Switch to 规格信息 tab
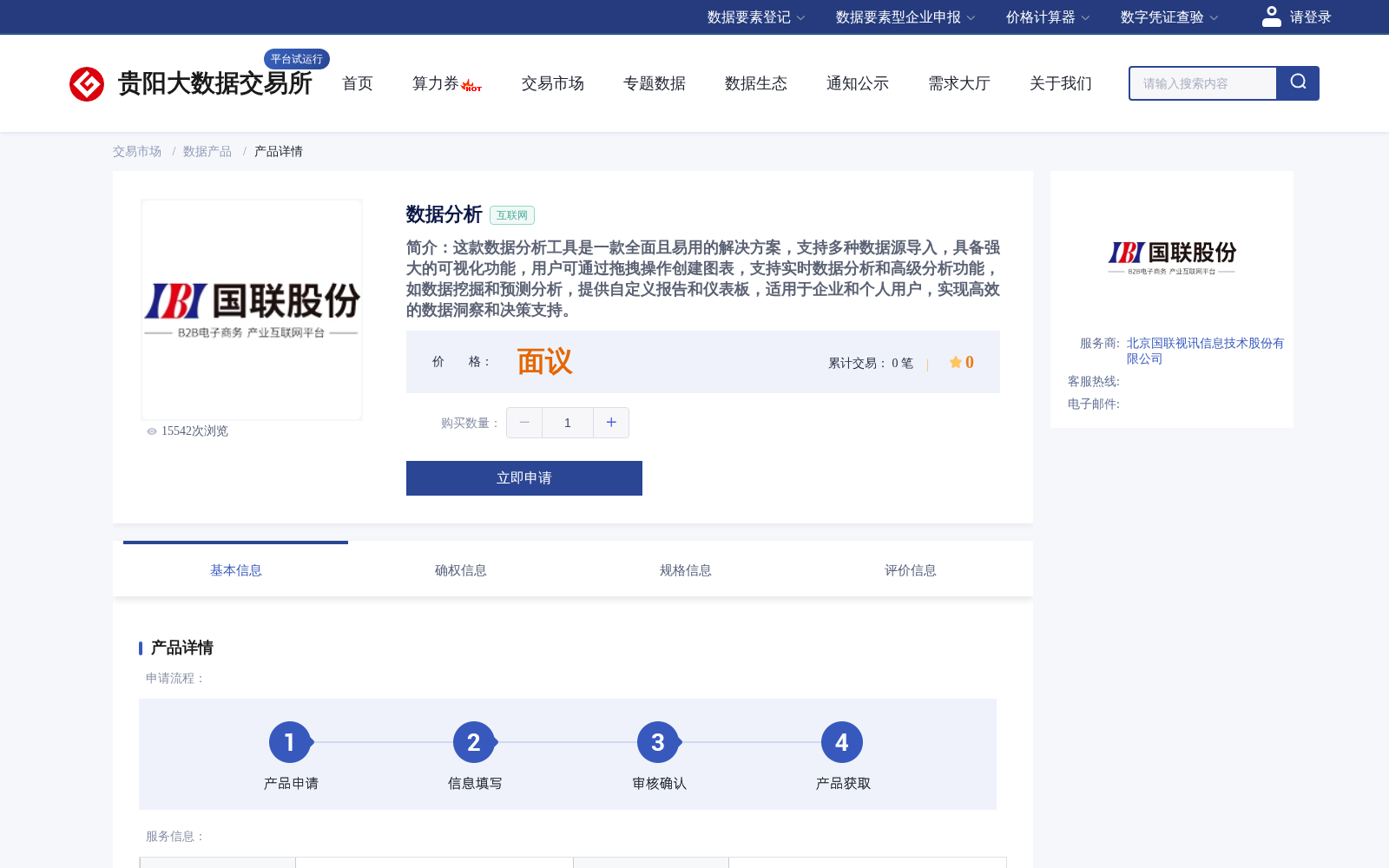 click(x=686, y=570)
